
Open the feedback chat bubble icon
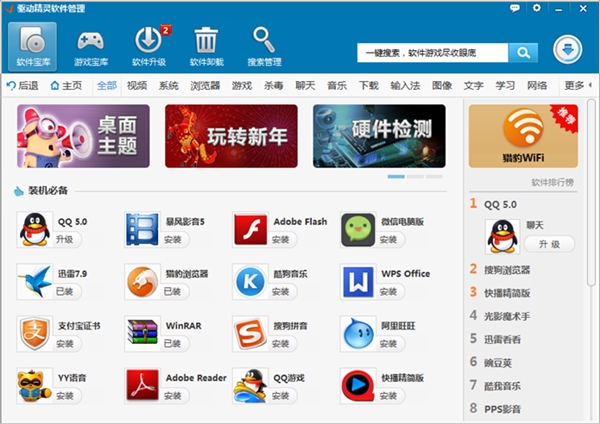pyautogui.click(x=515, y=8)
